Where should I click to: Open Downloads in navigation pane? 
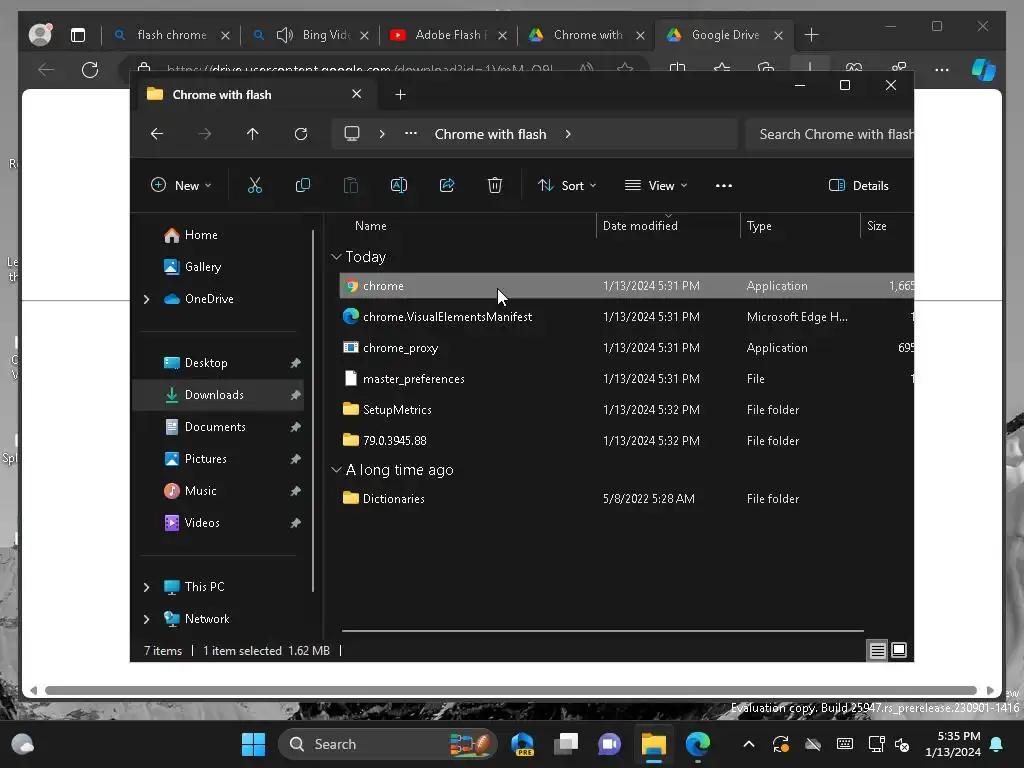click(219, 394)
